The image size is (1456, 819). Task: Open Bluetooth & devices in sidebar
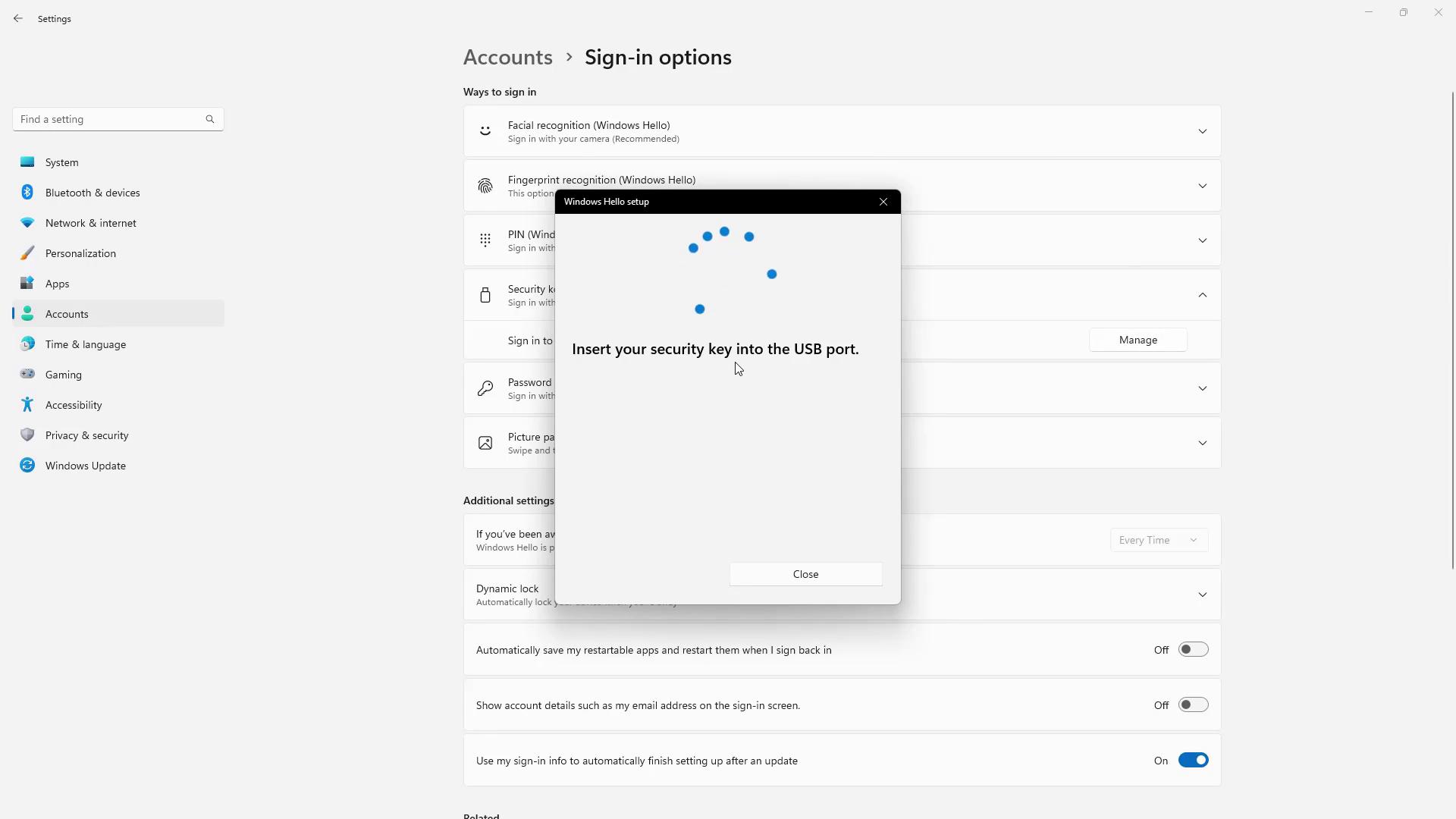(x=93, y=193)
